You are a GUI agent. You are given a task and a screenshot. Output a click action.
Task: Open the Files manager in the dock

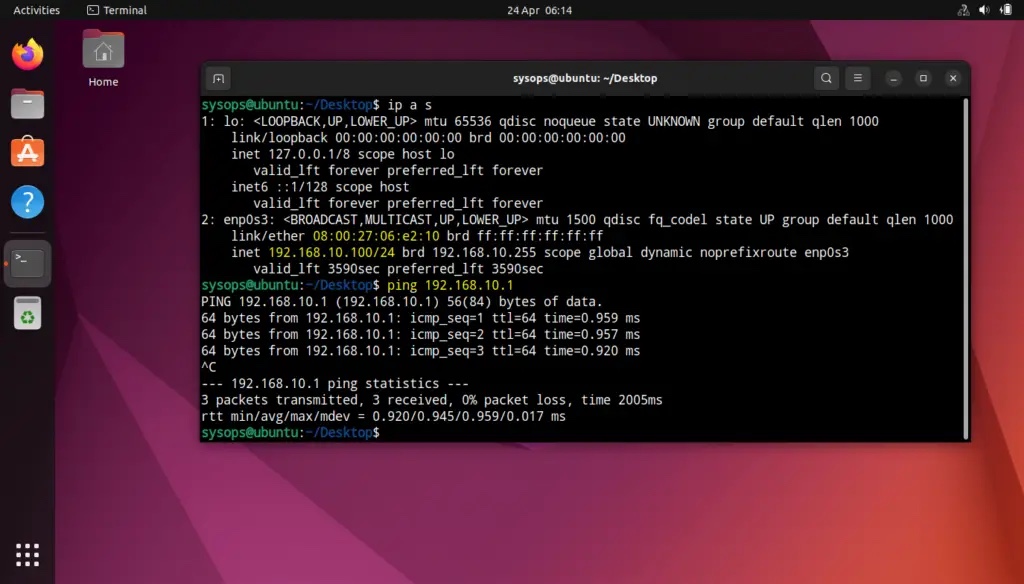(28, 103)
